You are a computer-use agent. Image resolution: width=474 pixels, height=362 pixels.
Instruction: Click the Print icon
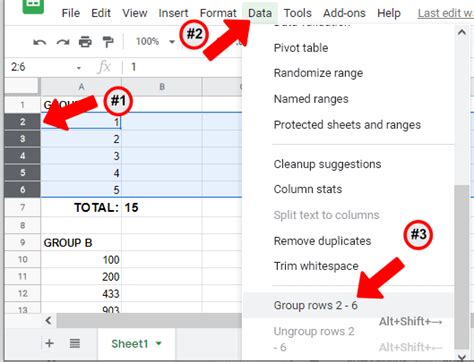coord(85,42)
